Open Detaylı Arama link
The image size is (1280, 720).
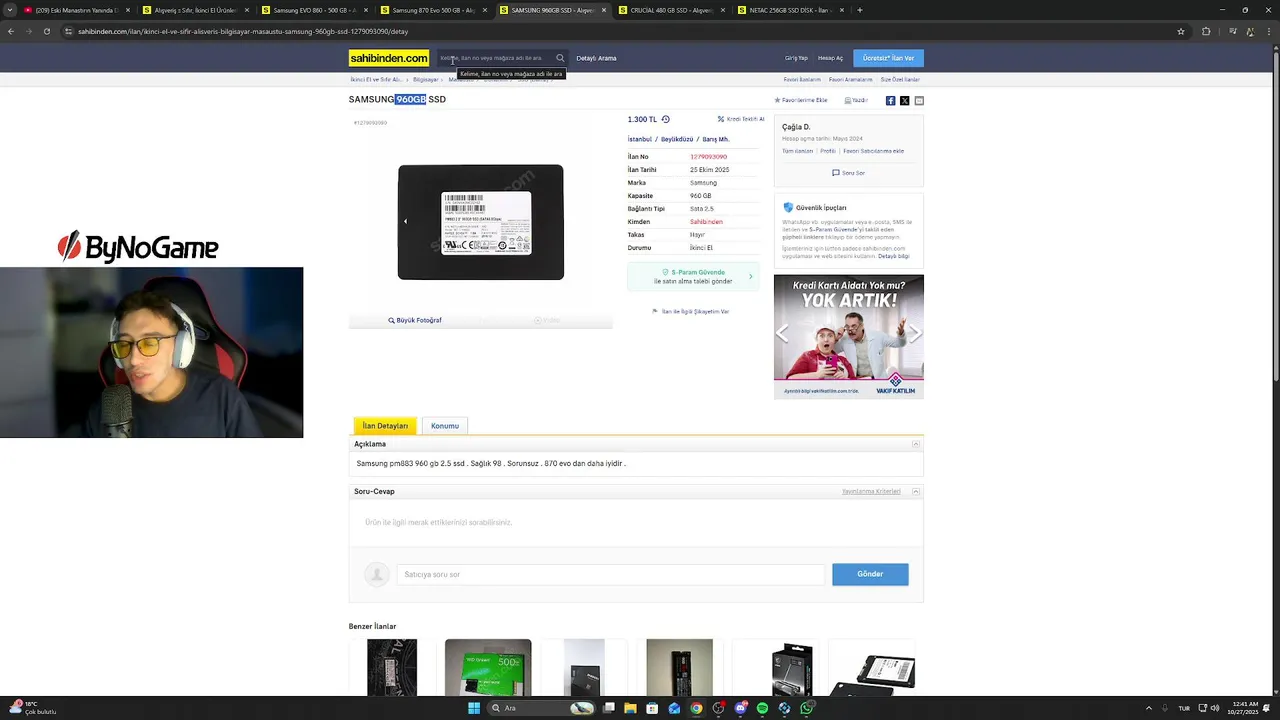[x=596, y=58]
